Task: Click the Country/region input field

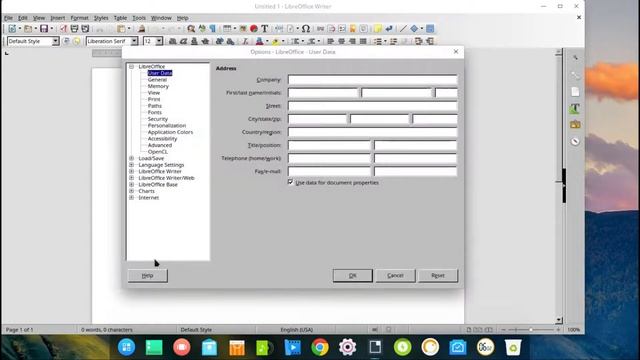Action: (x=373, y=132)
